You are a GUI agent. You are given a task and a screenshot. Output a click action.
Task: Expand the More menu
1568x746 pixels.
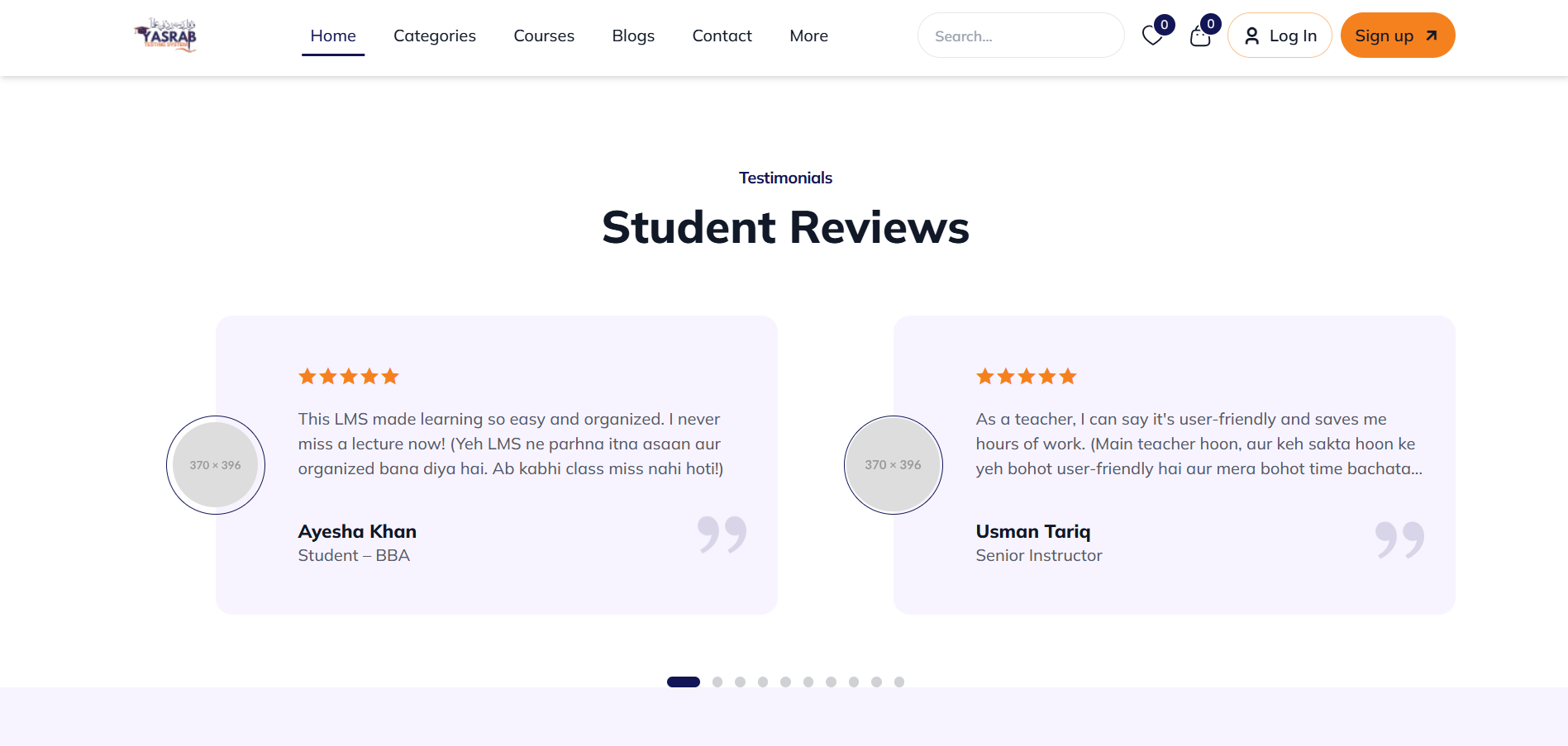tap(808, 36)
